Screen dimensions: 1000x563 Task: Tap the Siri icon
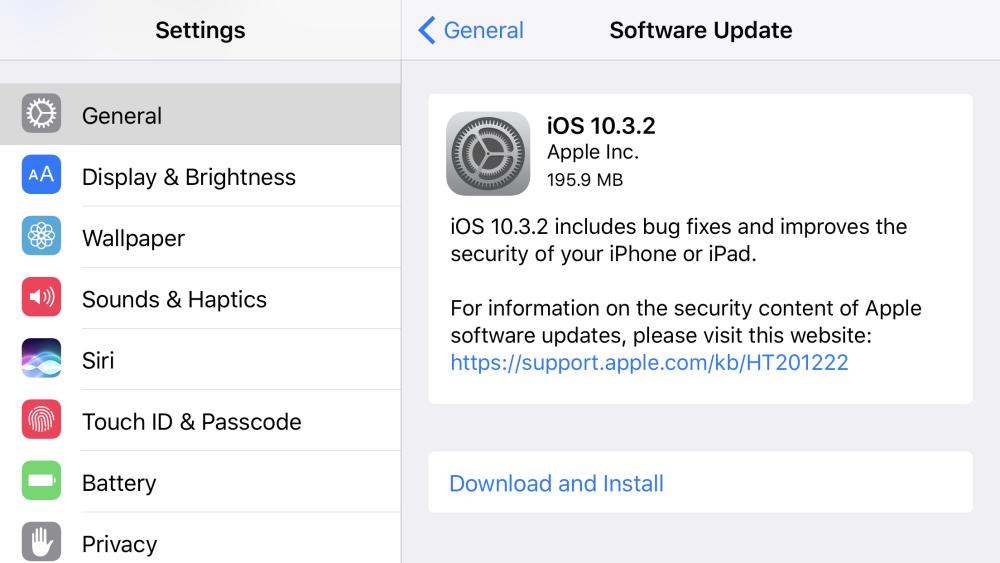[41, 359]
